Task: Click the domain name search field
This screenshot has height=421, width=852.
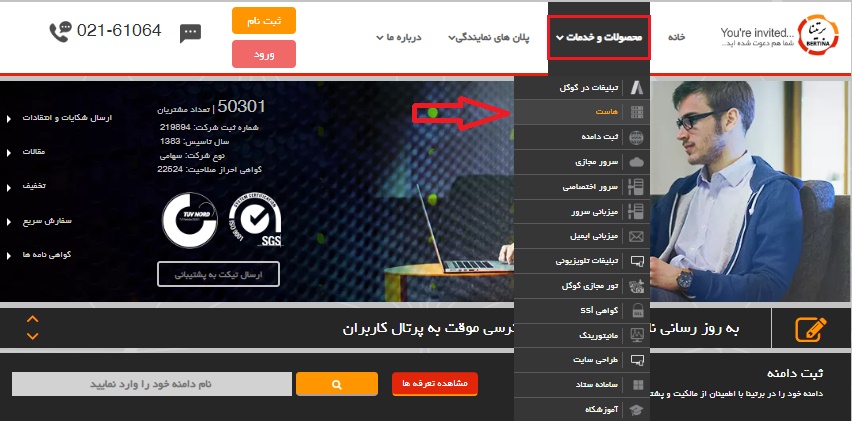Action: 152,384
